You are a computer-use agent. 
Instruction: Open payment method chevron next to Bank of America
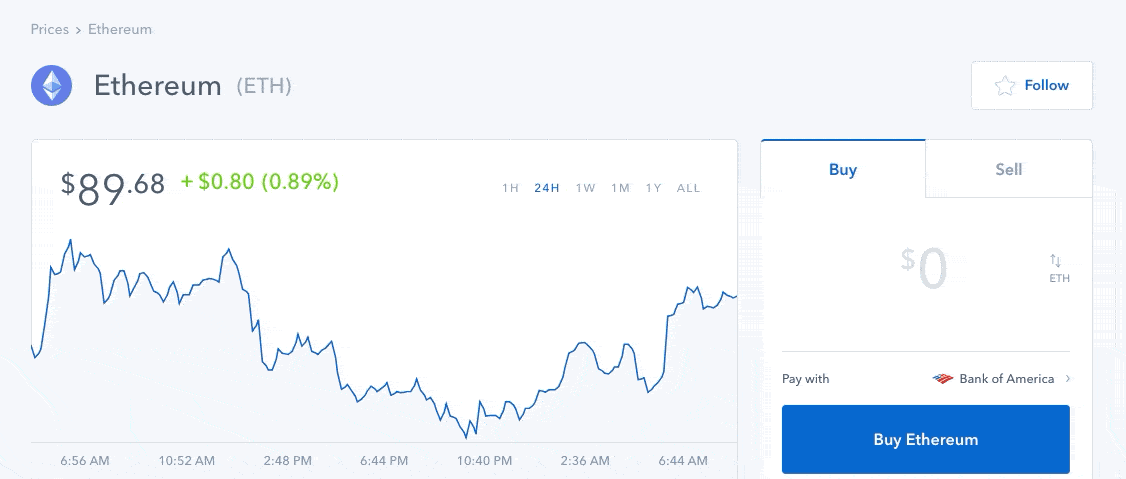pyautogui.click(x=1068, y=378)
